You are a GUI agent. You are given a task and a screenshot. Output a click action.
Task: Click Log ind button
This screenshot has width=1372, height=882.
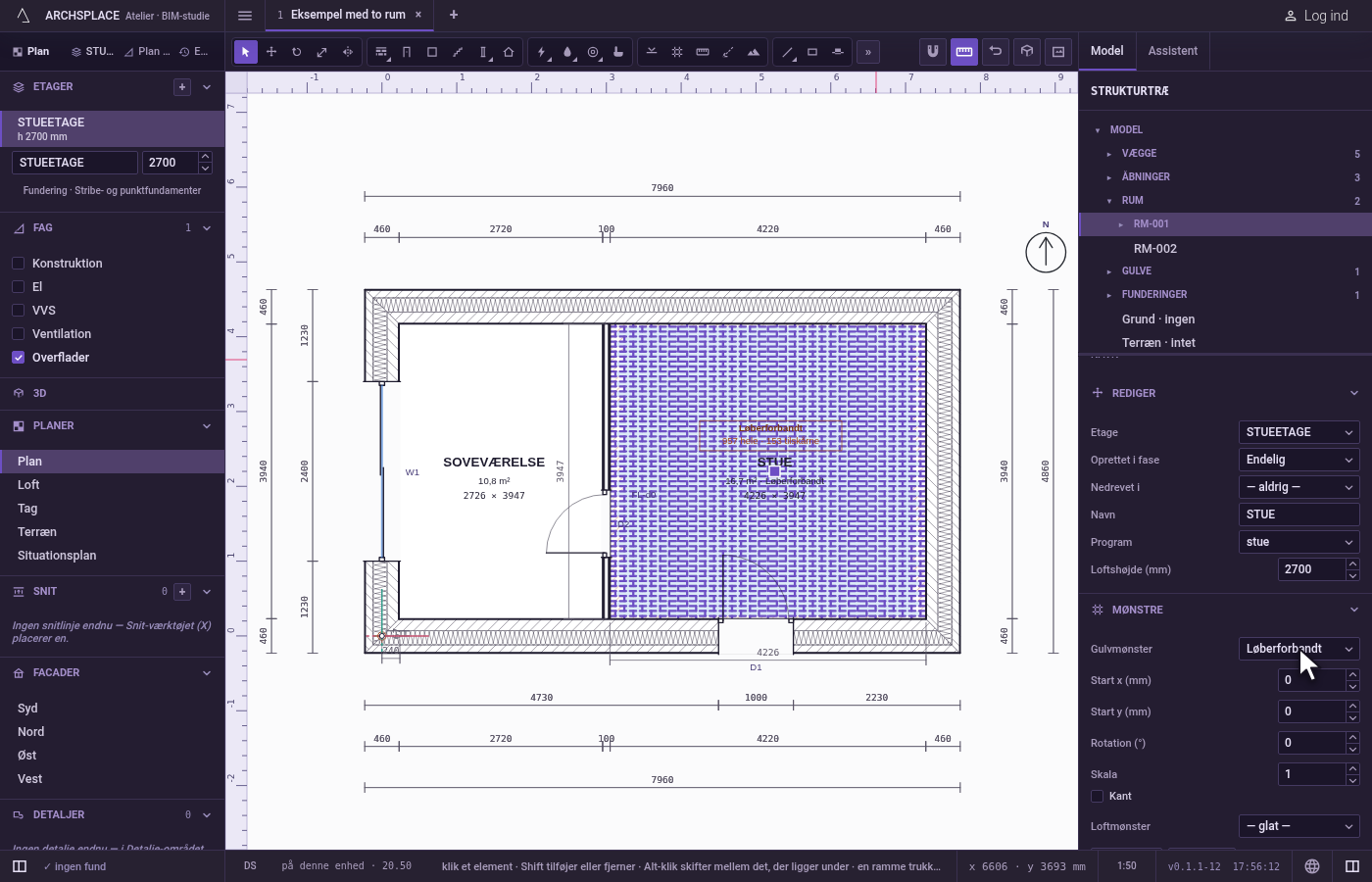tap(1316, 16)
